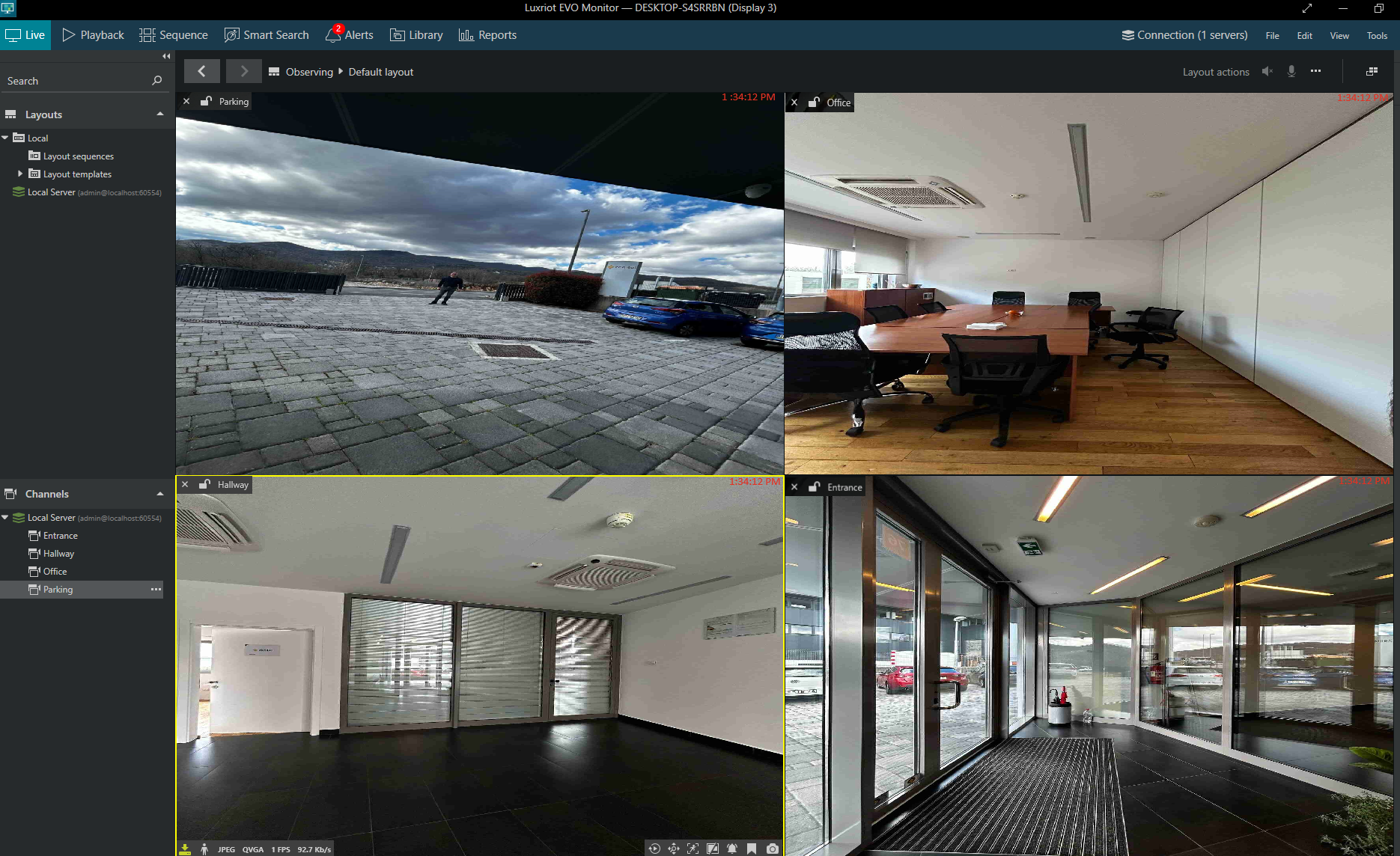Click the Hallway download/recording icon
Viewport: 1400px width, 856px height.
click(x=185, y=849)
